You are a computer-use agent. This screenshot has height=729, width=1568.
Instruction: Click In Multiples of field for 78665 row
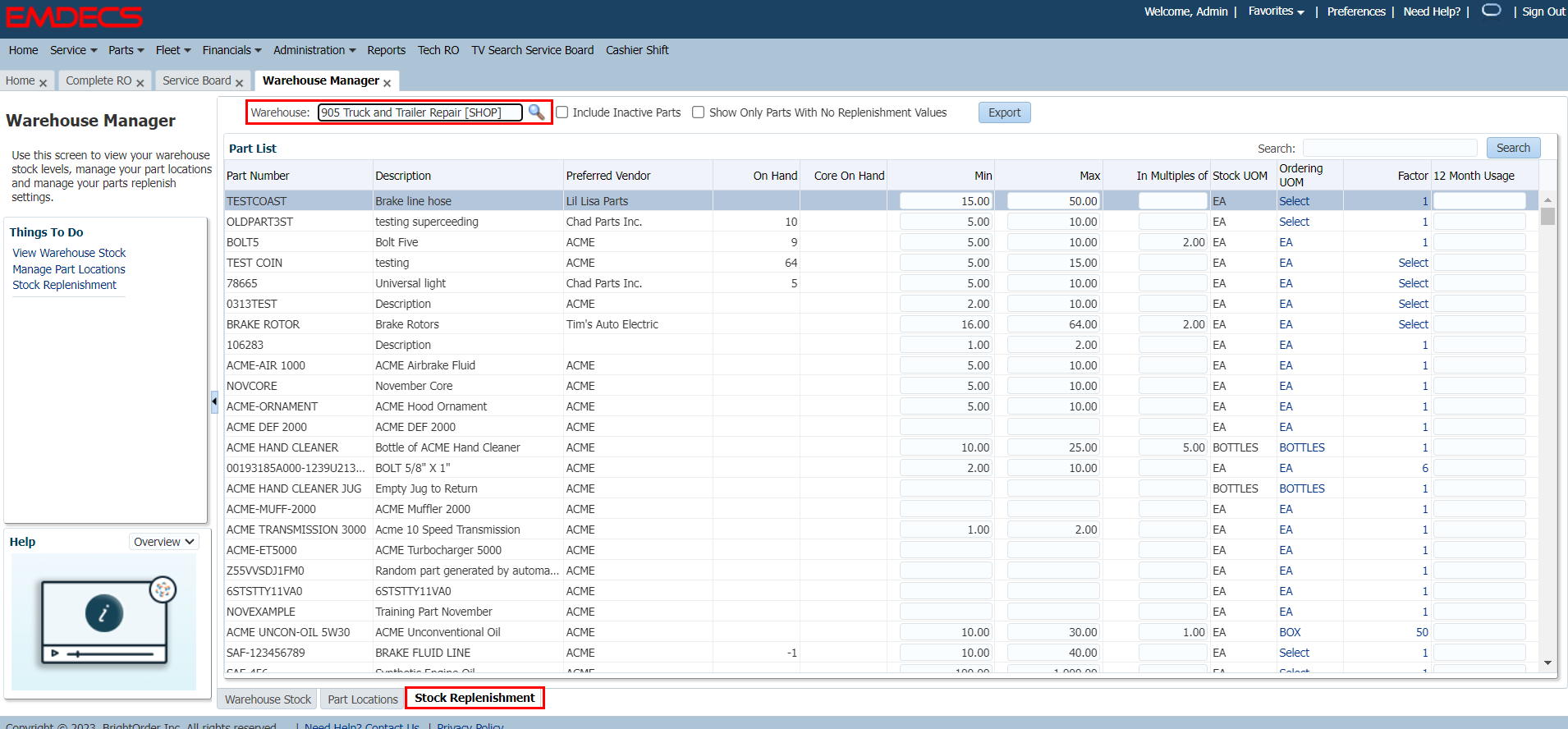1172,283
